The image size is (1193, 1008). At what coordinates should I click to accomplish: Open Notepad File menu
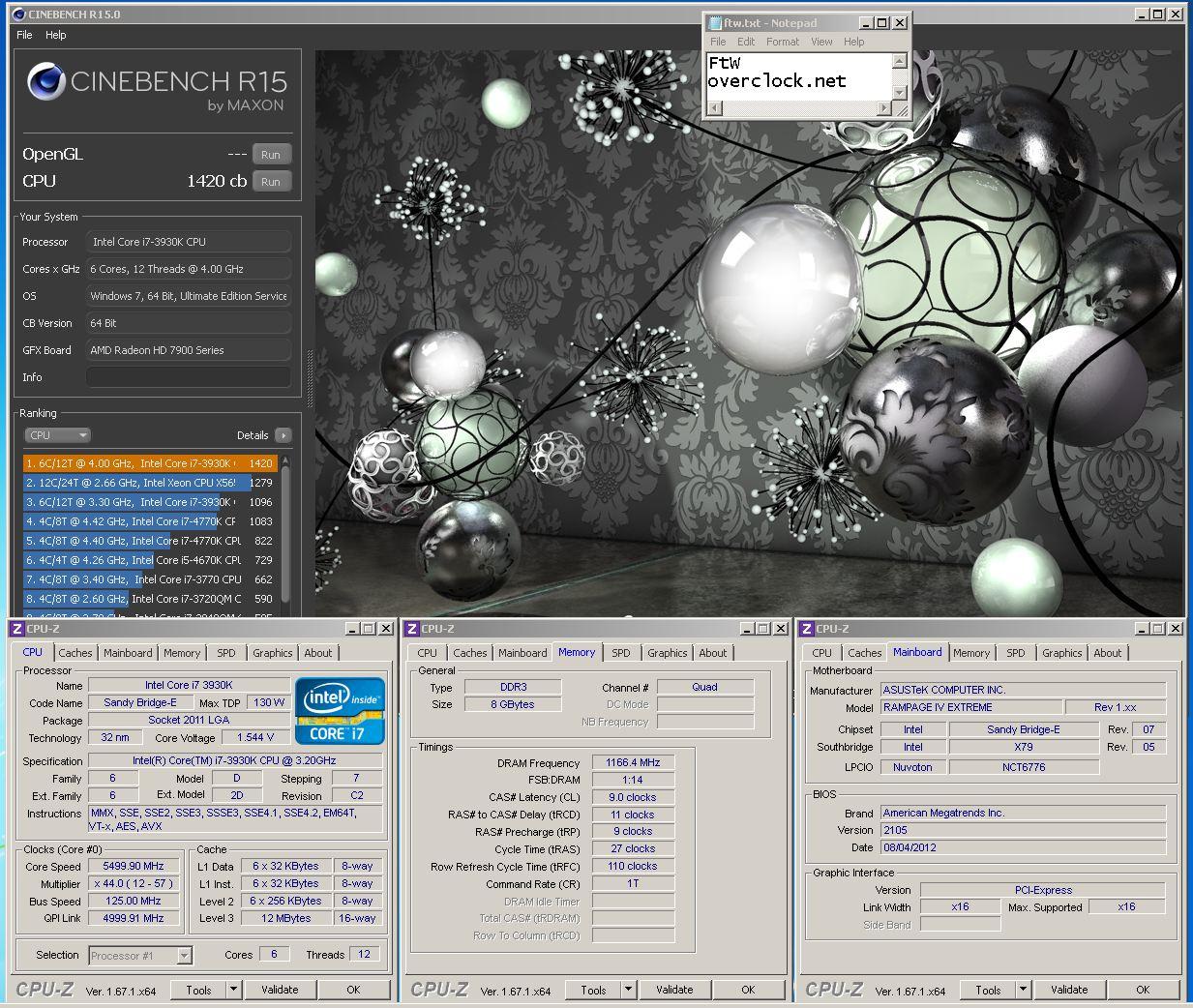click(x=718, y=42)
